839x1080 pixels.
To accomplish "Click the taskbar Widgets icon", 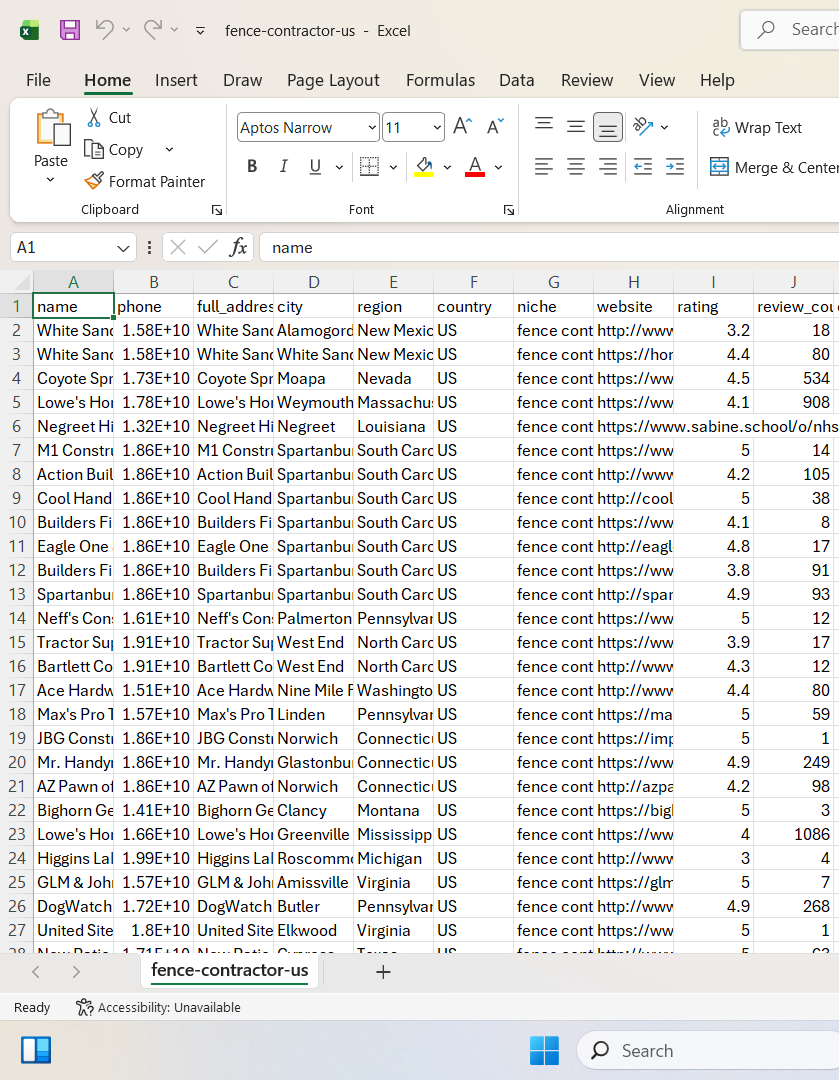I will point(36,1050).
